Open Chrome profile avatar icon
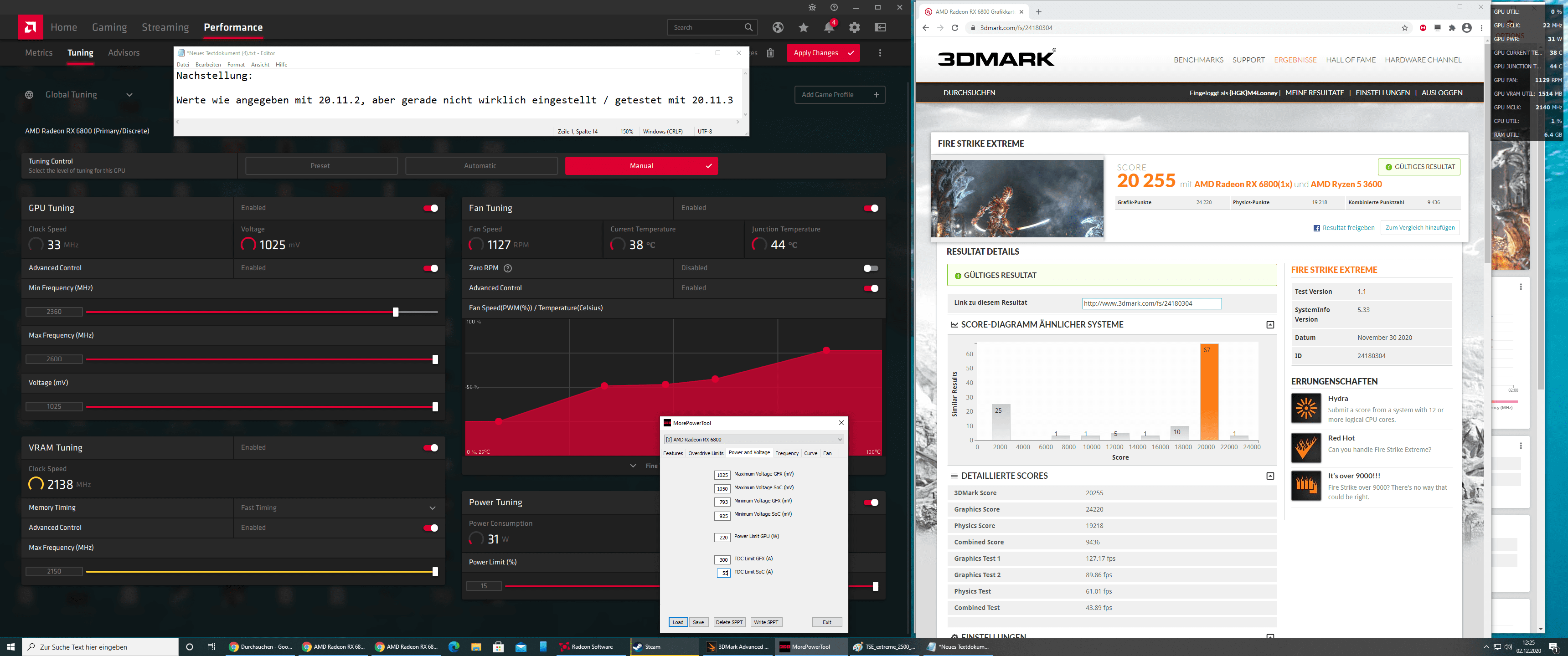 (x=1466, y=27)
